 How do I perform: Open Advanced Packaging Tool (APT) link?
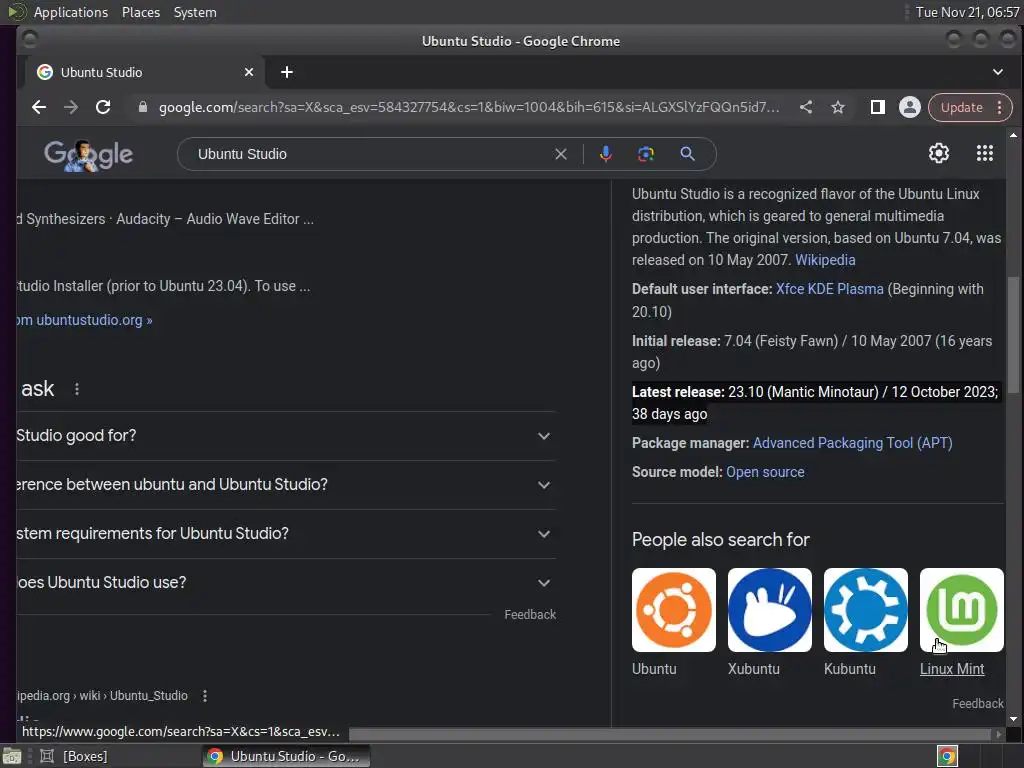(x=852, y=443)
